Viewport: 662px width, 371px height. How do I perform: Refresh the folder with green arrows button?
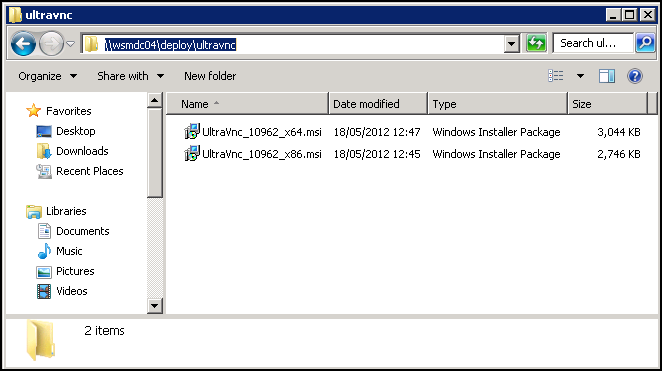pos(536,43)
